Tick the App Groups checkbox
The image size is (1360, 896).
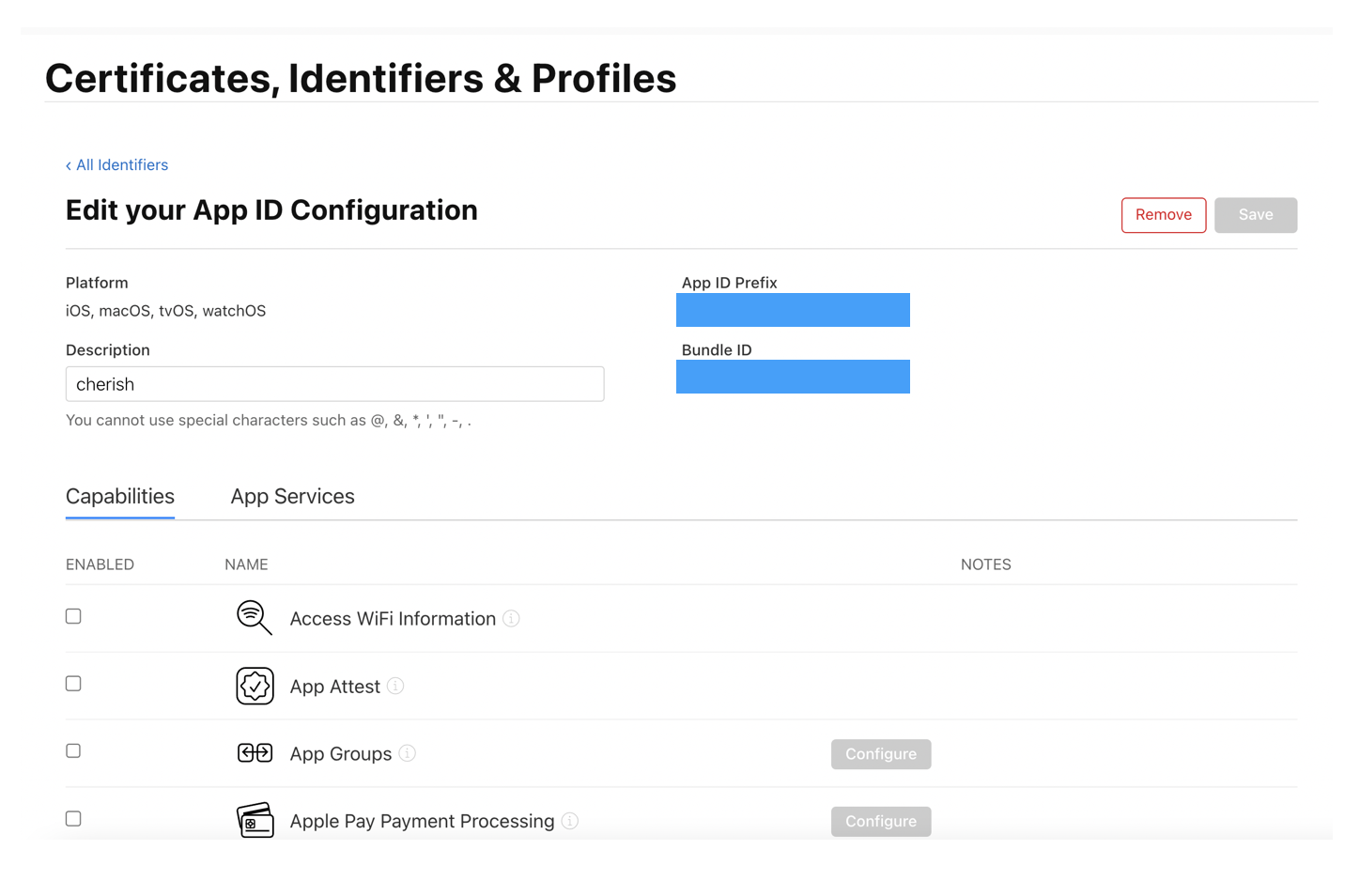tap(73, 751)
